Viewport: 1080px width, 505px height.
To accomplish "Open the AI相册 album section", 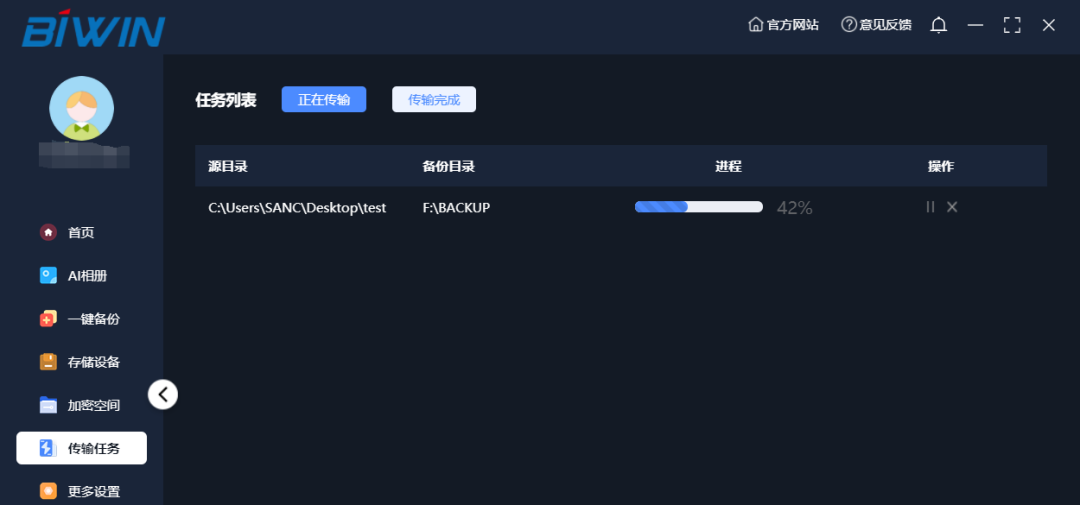I will pos(73,276).
